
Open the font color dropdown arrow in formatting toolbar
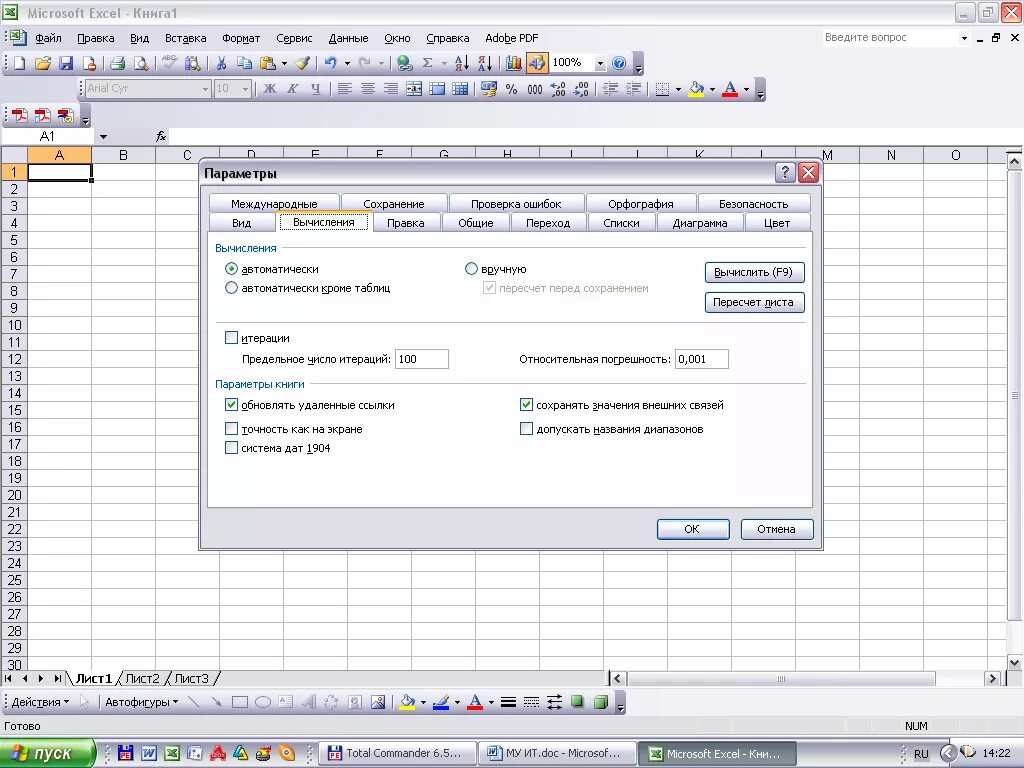click(x=746, y=89)
